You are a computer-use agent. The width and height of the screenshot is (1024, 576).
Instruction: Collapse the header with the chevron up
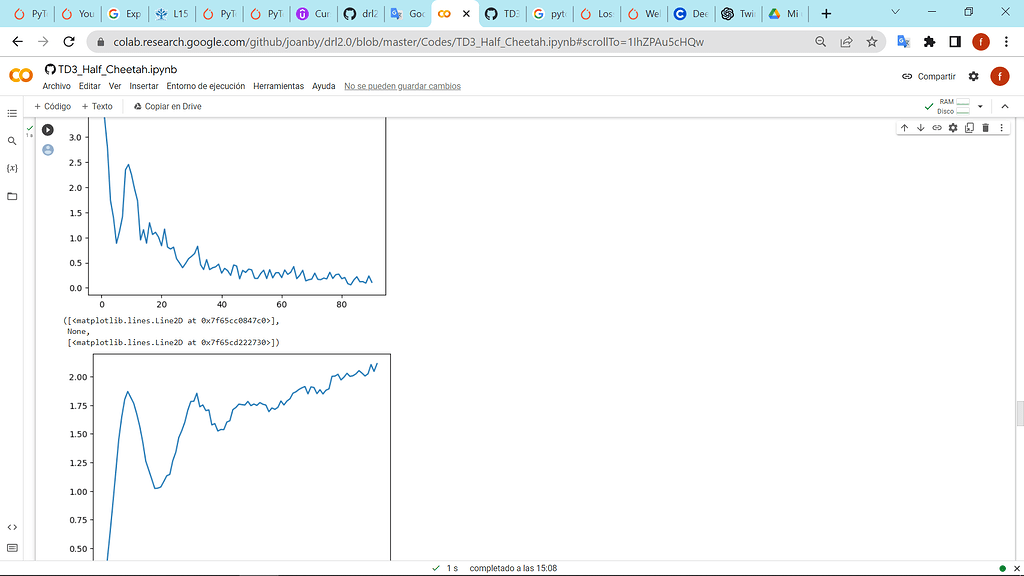tap(1005, 106)
